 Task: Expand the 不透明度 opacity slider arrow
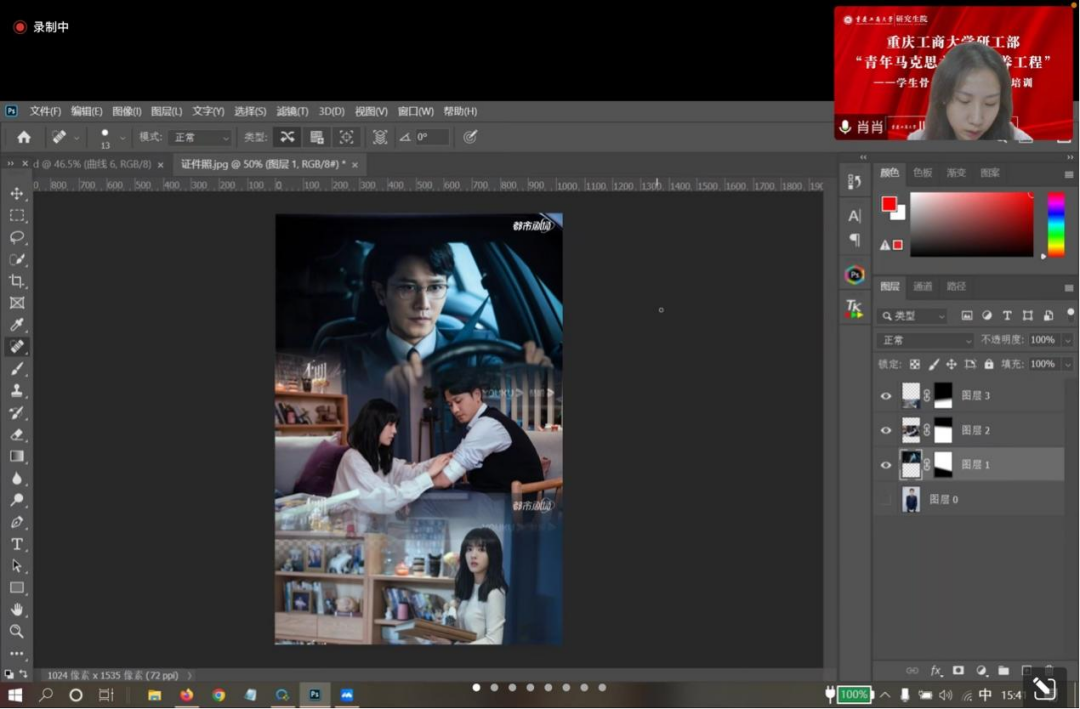click(x=1068, y=340)
